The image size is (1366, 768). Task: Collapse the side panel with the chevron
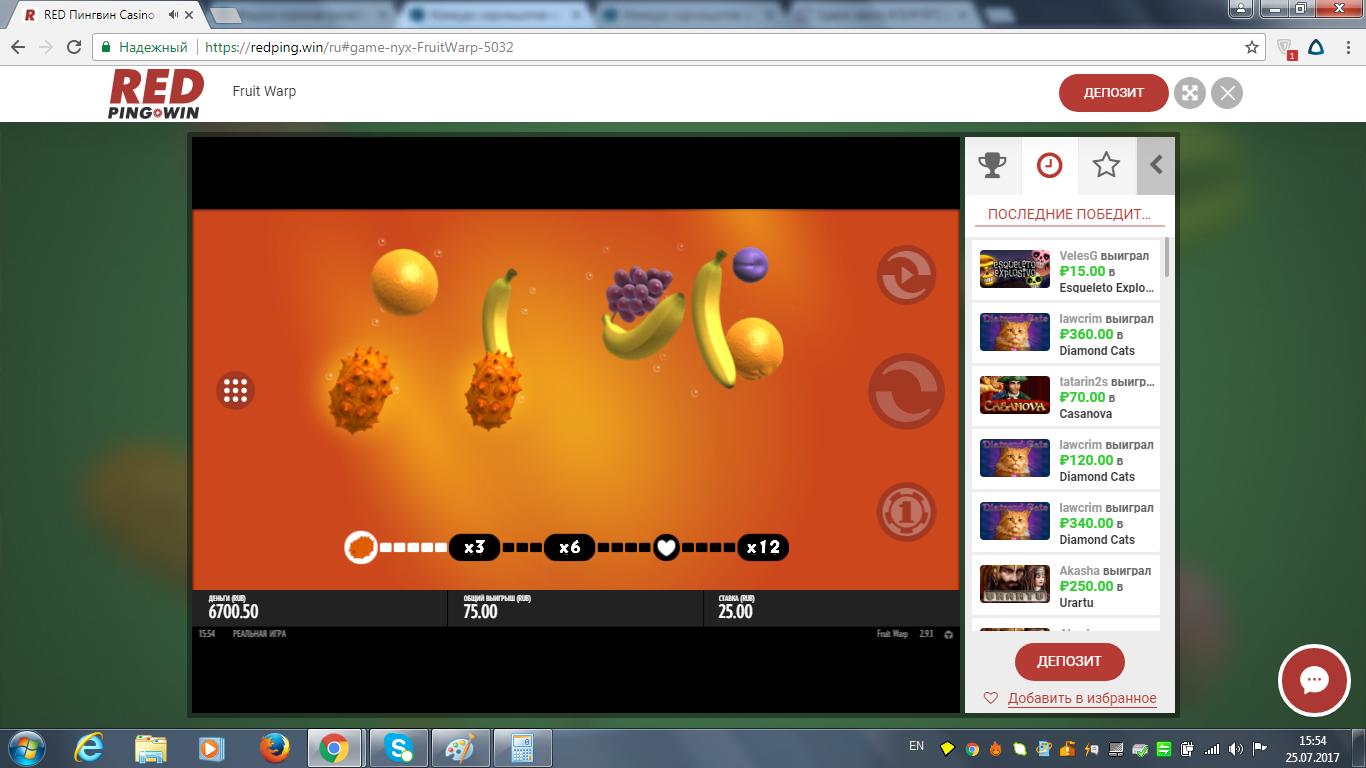click(1156, 165)
